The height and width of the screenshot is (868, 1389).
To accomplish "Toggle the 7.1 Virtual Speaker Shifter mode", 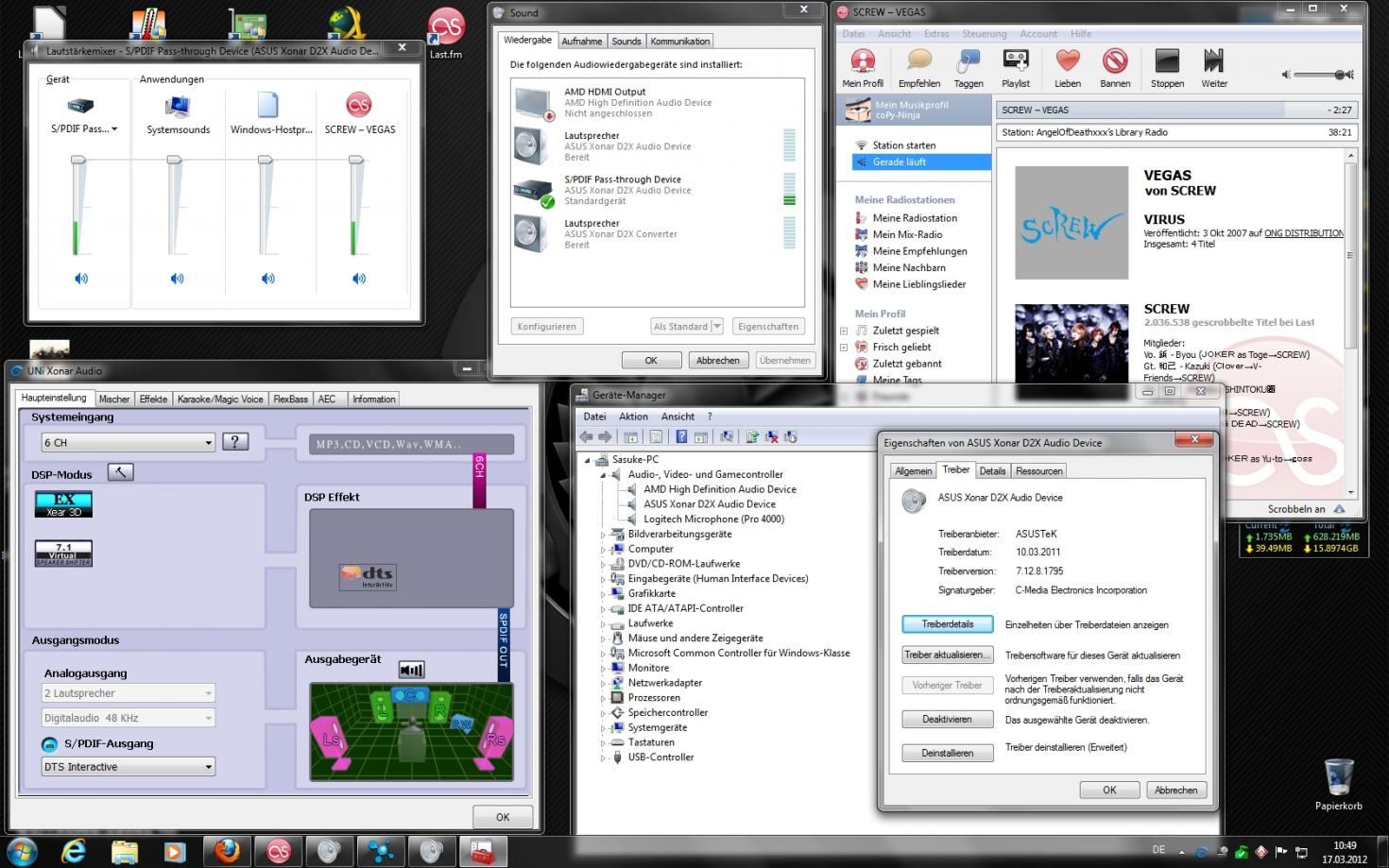I will (63, 553).
